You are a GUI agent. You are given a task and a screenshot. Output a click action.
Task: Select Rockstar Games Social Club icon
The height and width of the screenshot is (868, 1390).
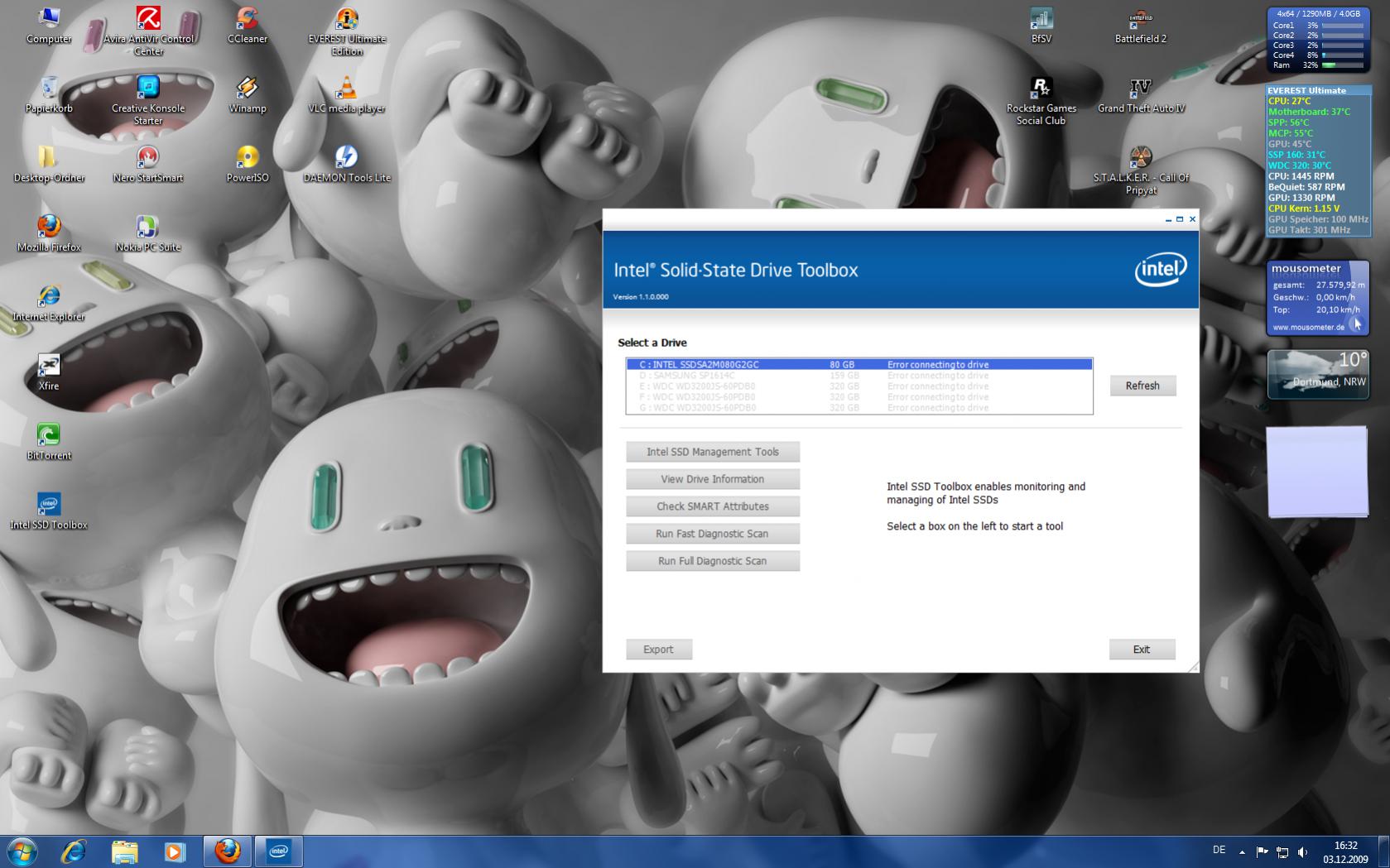click(x=1041, y=100)
